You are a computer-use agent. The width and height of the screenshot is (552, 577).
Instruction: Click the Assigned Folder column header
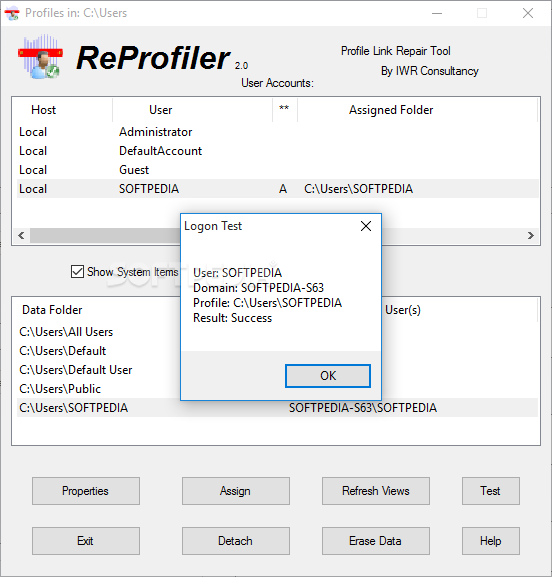tap(417, 110)
